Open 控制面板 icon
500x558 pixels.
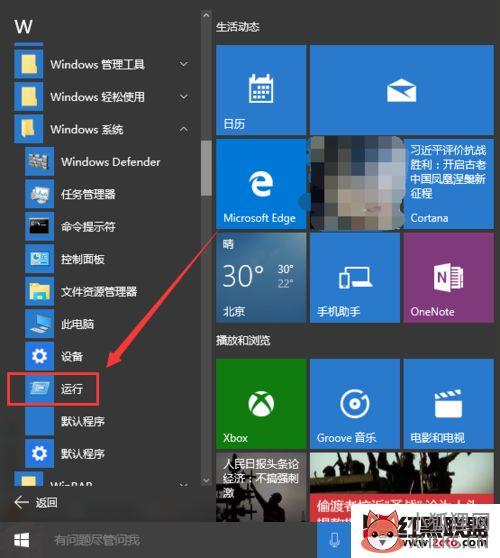tap(40, 259)
